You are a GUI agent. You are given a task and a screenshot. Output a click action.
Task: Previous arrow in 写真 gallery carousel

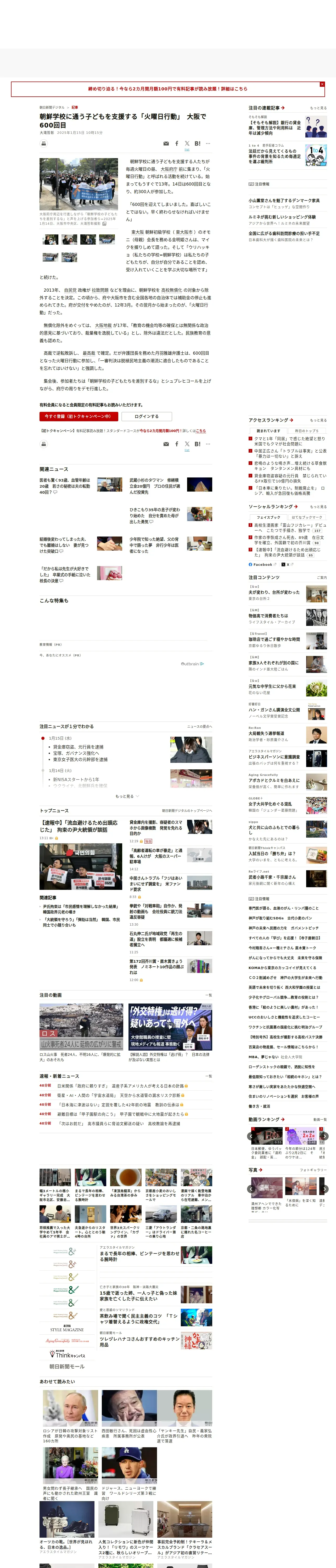click(252, 1189)
